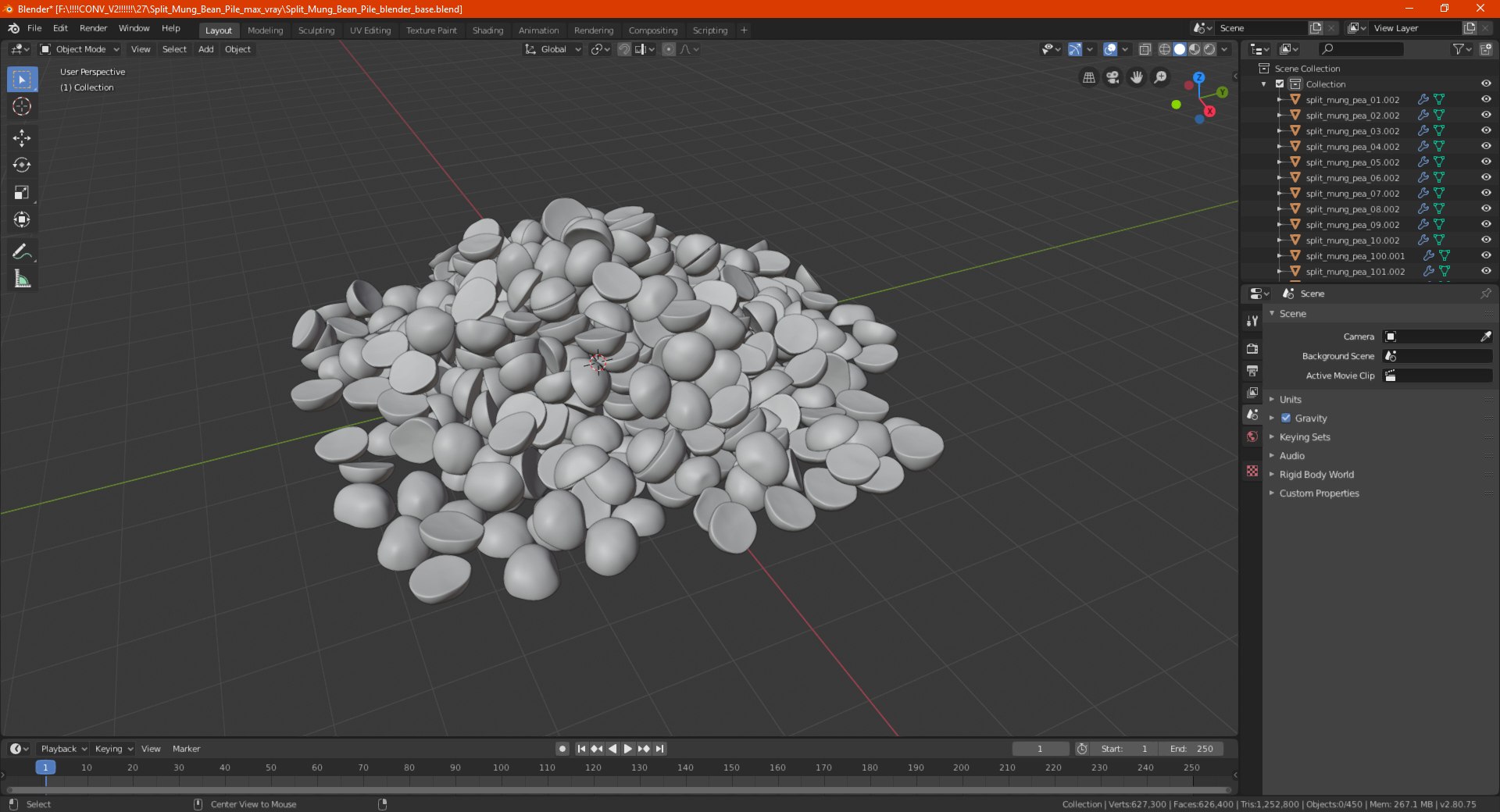Select the Cursor tool in the toolbar
1500x812 pixels.
click(x=22, y=106)
